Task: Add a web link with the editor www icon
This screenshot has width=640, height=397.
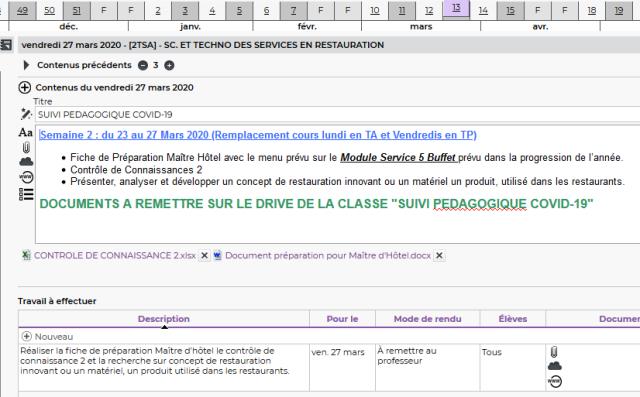Action: pos(26,177)
